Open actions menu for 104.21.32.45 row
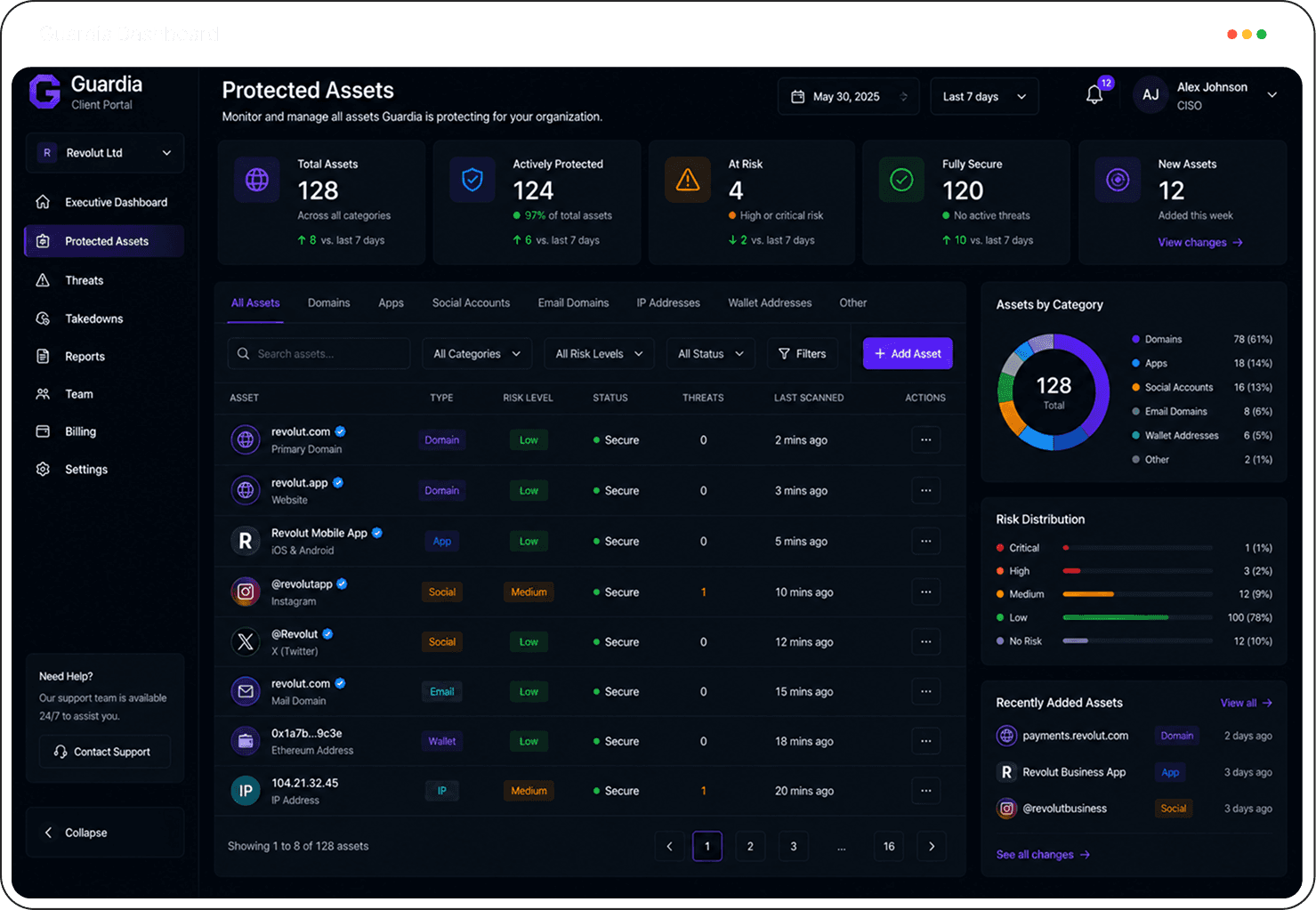 (x=925, y=791)
